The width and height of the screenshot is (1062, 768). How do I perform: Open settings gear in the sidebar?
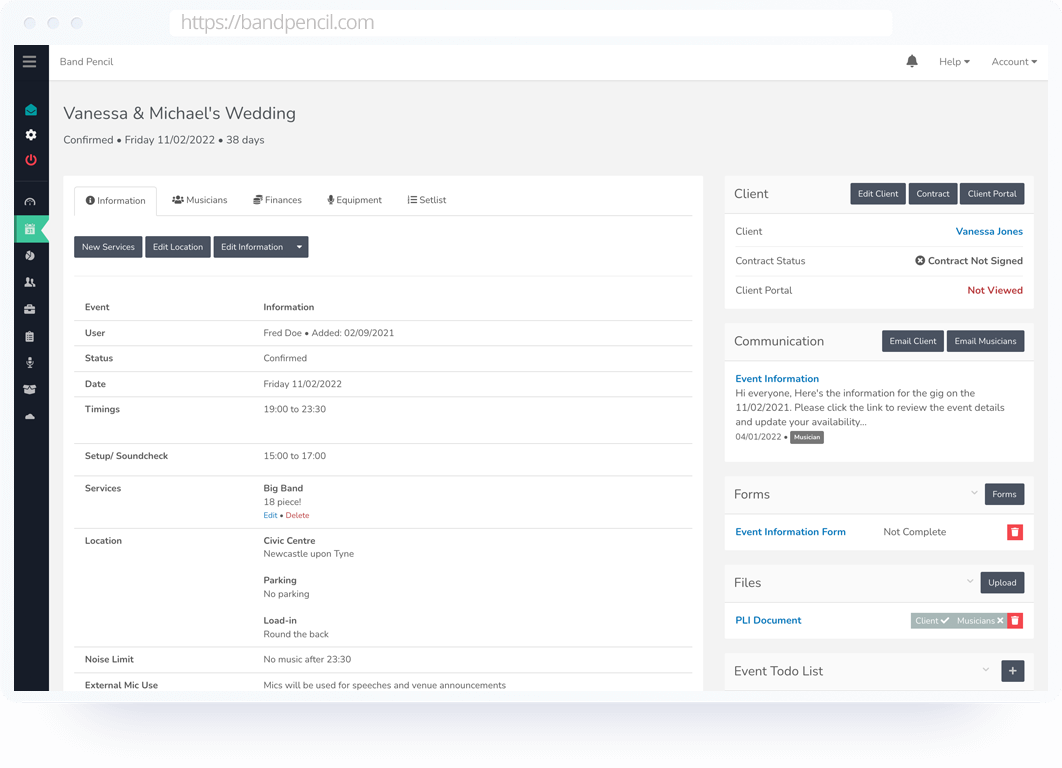click(30, 135)
